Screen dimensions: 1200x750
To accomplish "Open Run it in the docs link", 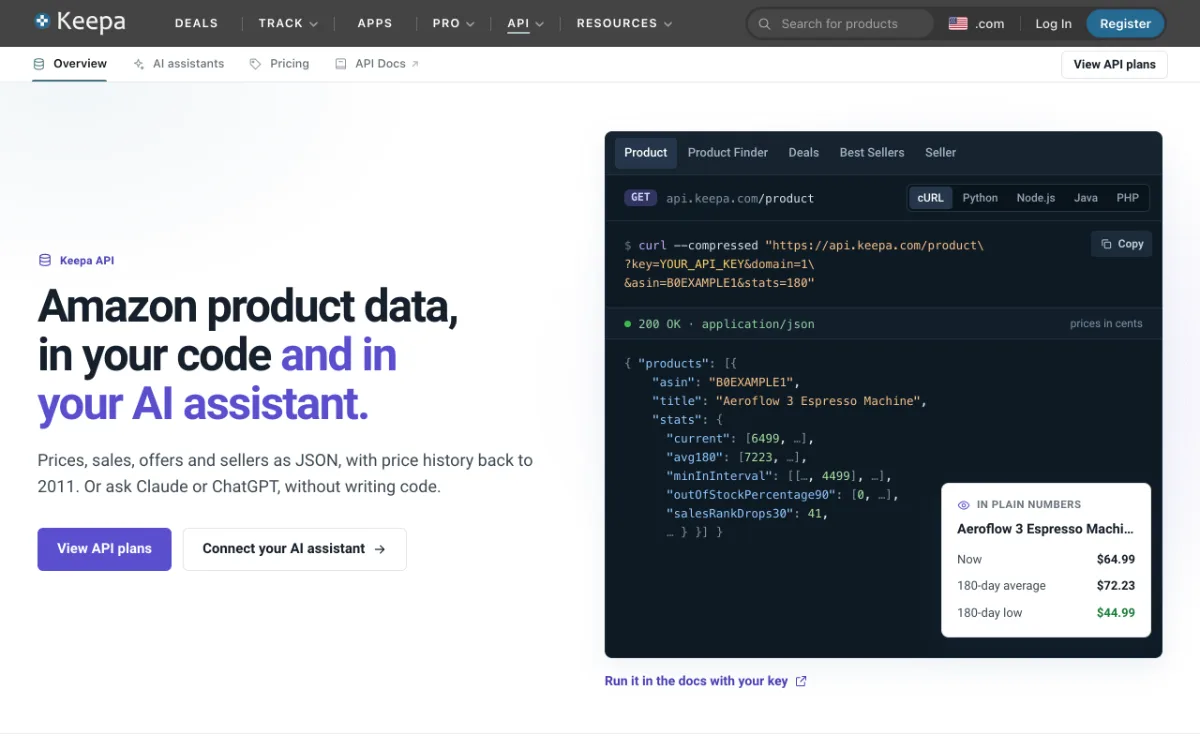I will click(x=705, y=681).
